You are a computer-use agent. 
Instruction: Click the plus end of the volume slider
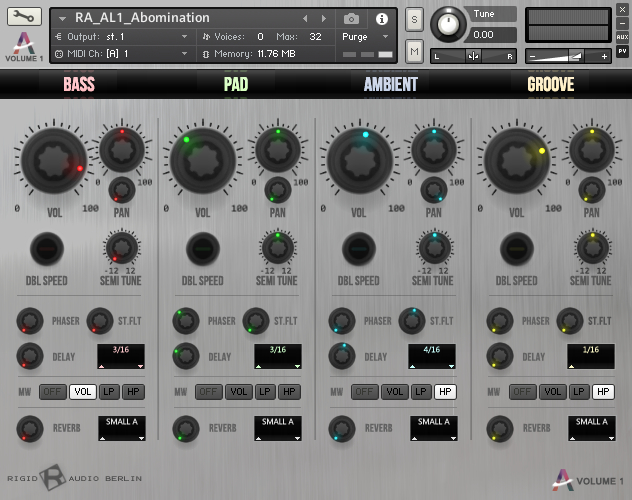604,56
